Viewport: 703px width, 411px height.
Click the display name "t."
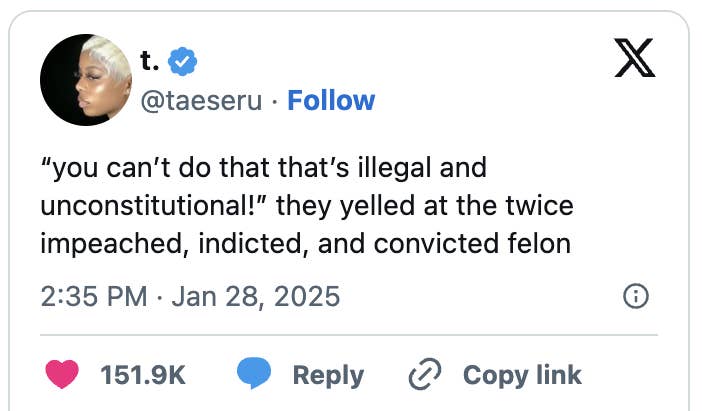pos(150,62)
